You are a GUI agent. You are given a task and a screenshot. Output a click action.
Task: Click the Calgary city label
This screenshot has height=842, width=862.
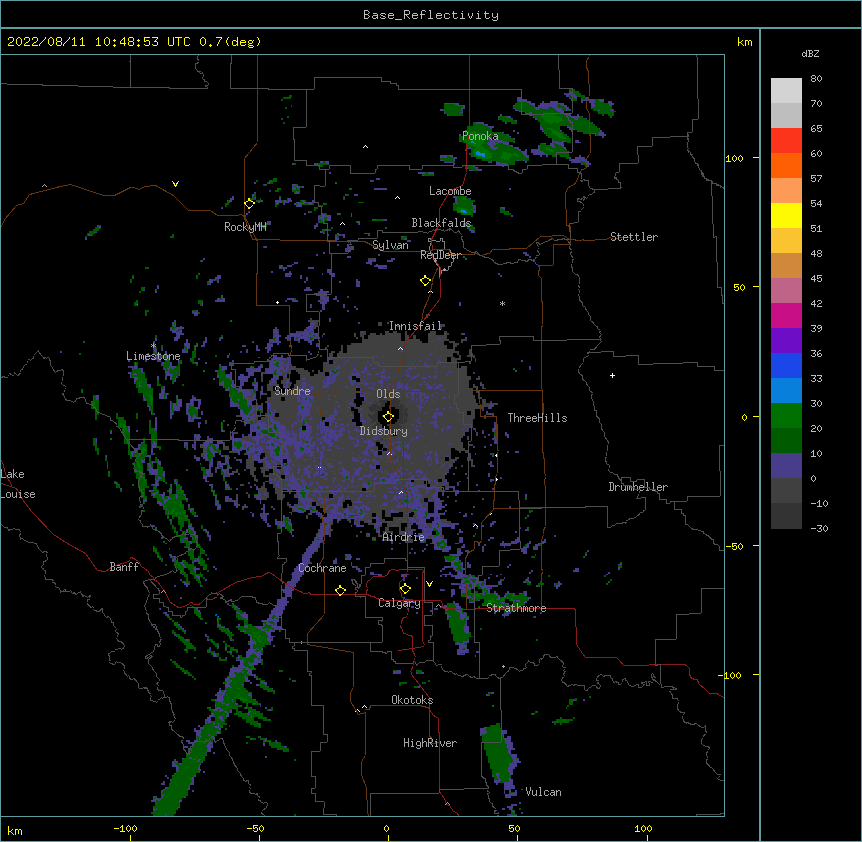pyautogui.click(x=400, y=603)
